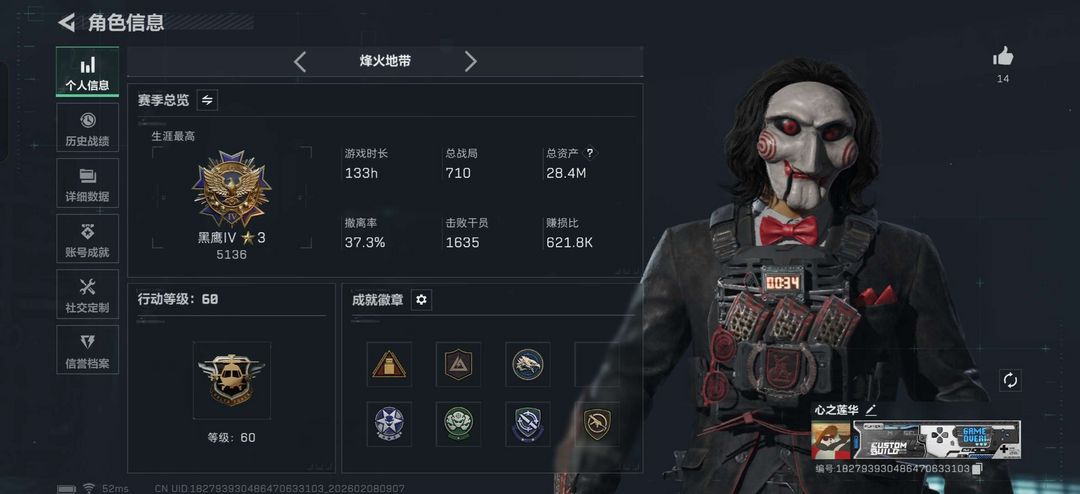This screenshot has height=494, width=1080.
Task: Open the 详细数据 tab
Action: click(87, 183)
